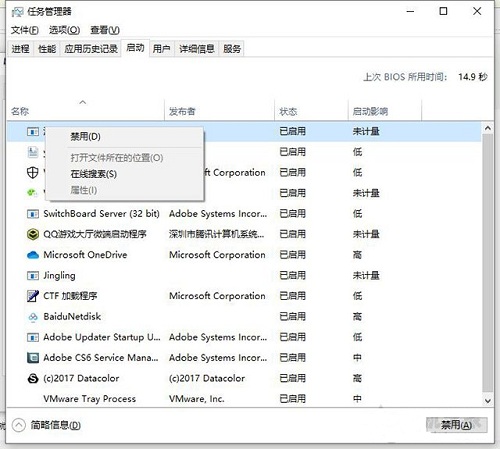Click 高 impact in OneDrive row
Viewport: 500px width, 449px height.
357,255
